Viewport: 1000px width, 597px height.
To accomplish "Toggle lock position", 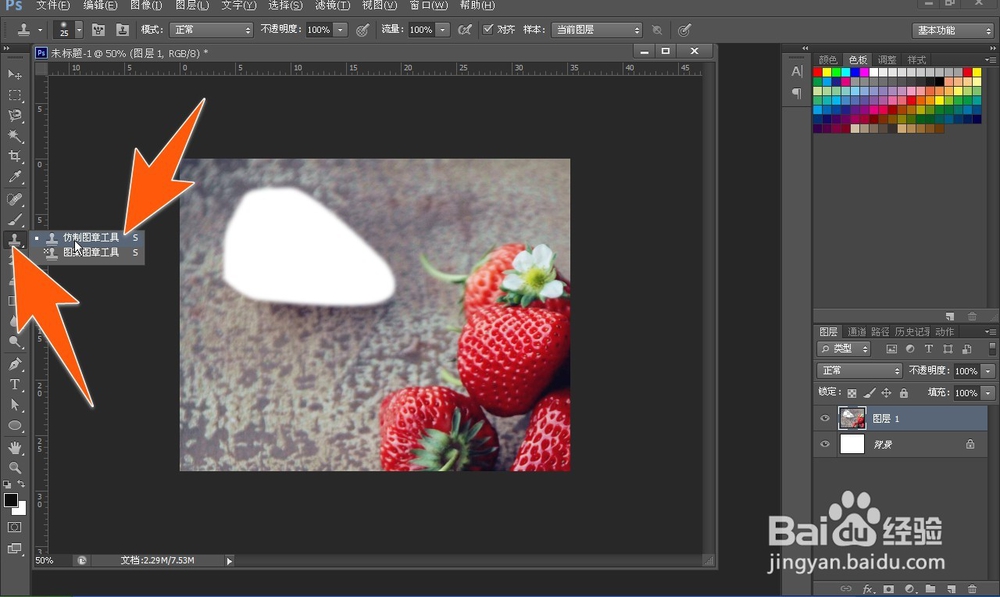I will pos(886,393).
